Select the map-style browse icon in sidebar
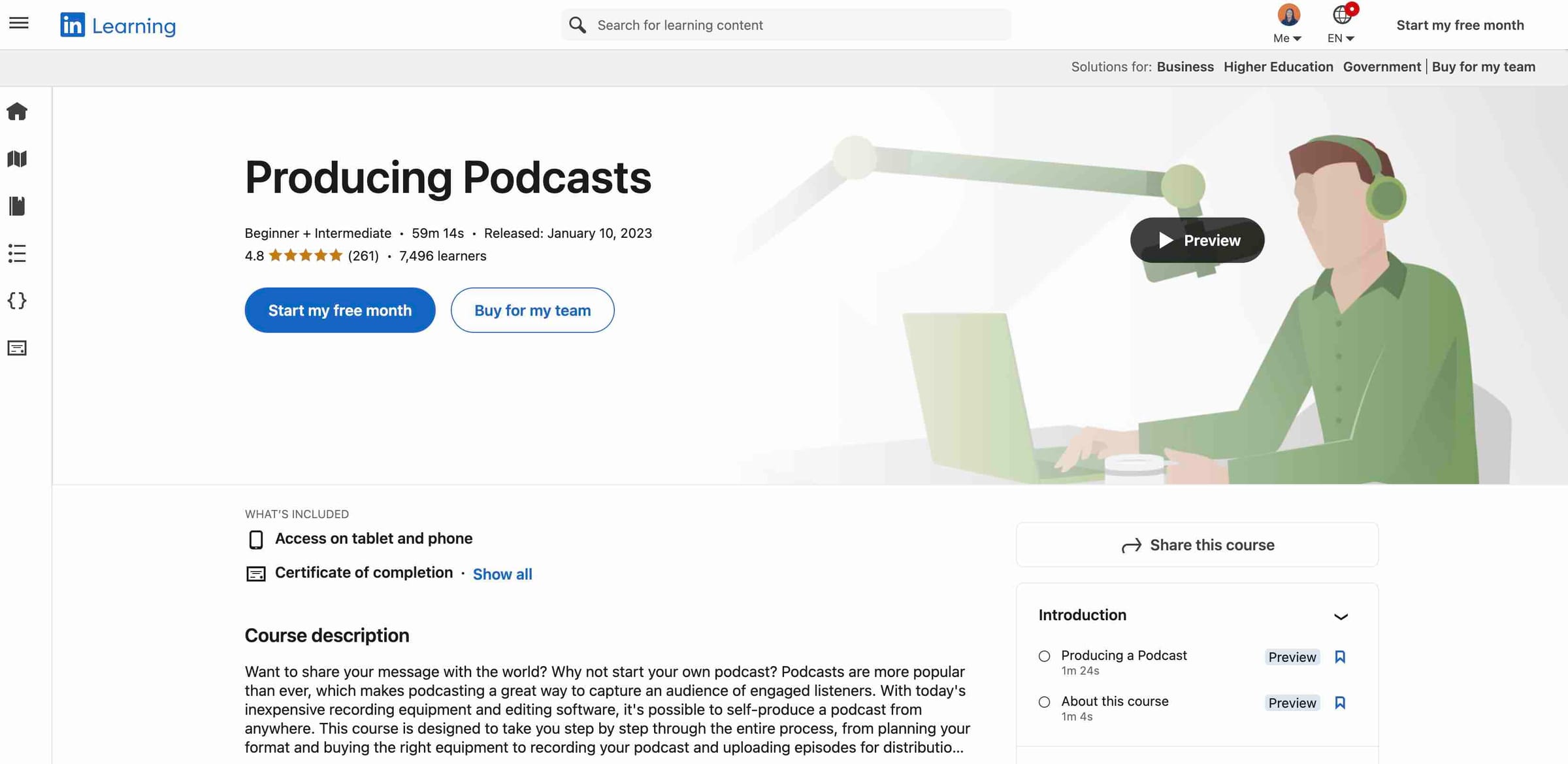Screen dimensions: 1568x764 [18, 159]
